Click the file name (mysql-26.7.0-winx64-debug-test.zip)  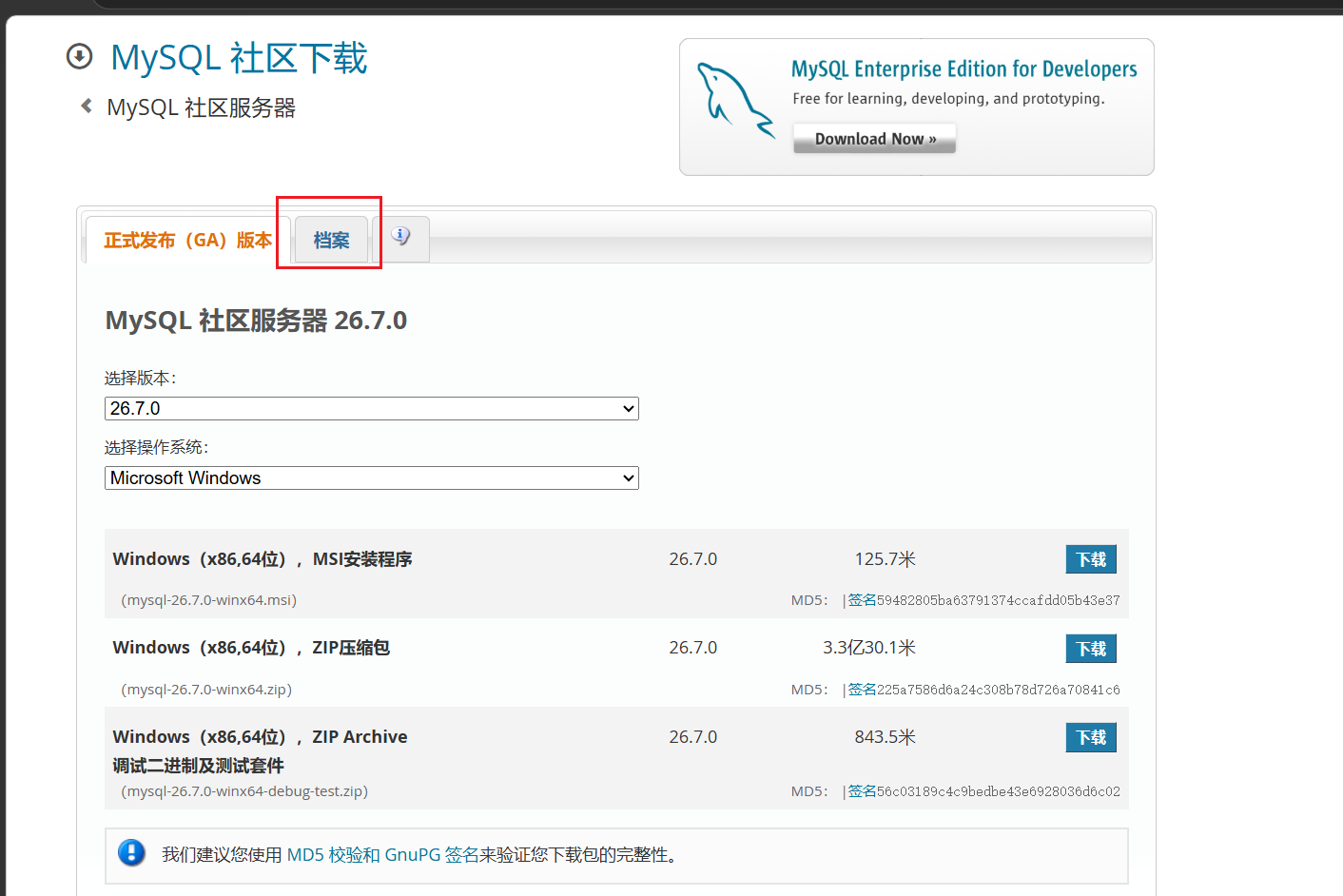[244, 791]
